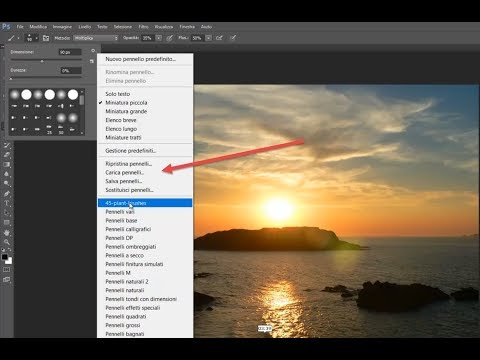Click the create new brush preset icon

pos(92,61)
